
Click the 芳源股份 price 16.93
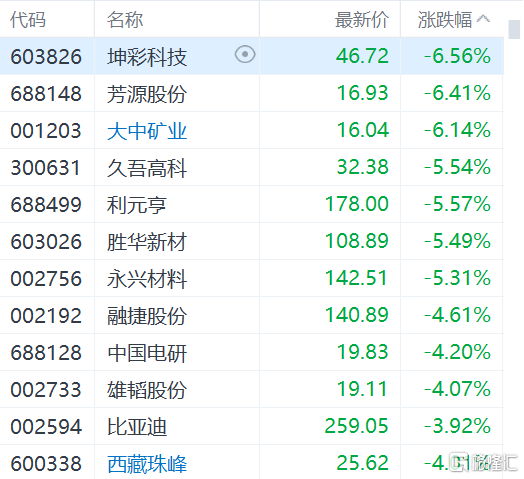click(362, 93)
